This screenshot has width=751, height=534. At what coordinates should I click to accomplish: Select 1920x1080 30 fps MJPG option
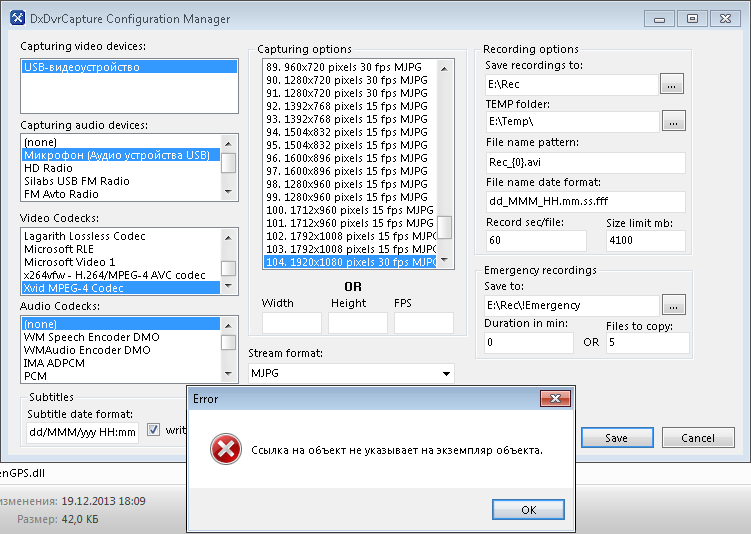[x=348, y=262]
